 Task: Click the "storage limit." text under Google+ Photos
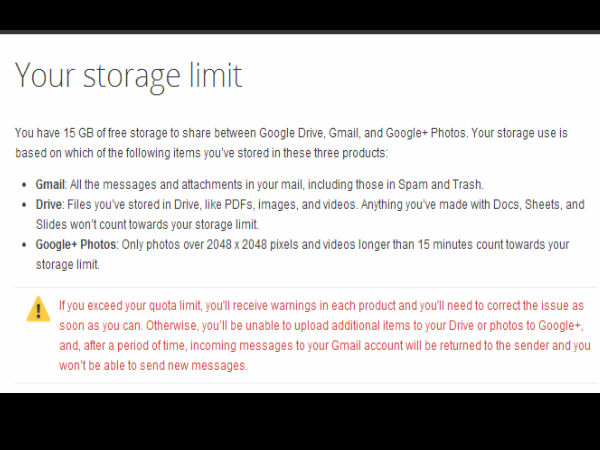coord(68,264)
